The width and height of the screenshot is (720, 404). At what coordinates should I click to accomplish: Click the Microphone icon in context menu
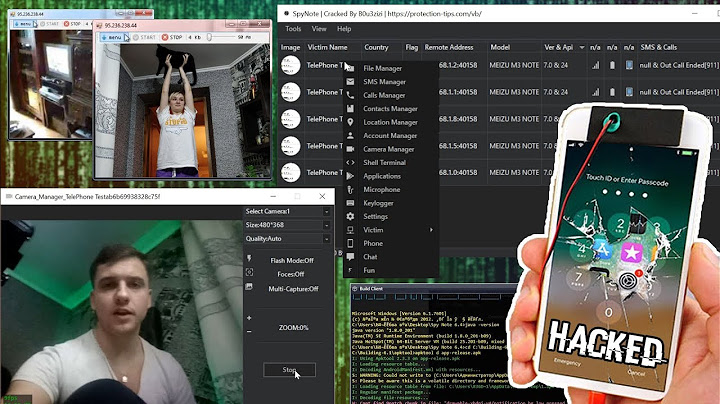350,190
